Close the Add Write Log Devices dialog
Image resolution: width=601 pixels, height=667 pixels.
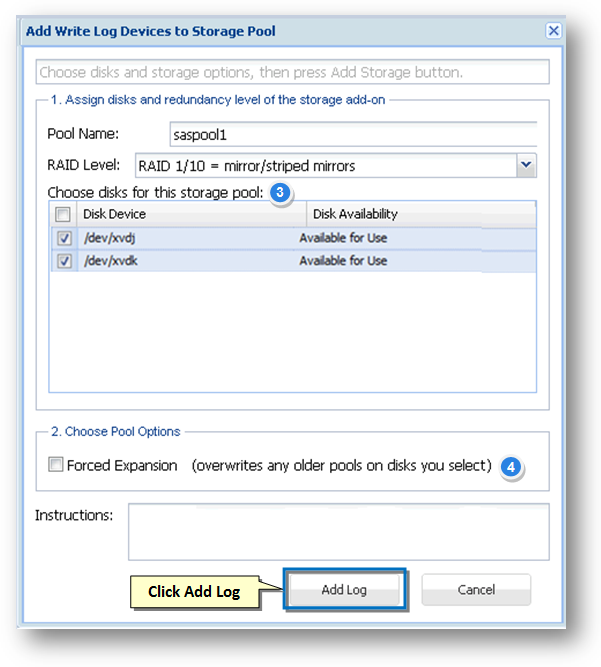pyautogui.click(x=553, y=31)
